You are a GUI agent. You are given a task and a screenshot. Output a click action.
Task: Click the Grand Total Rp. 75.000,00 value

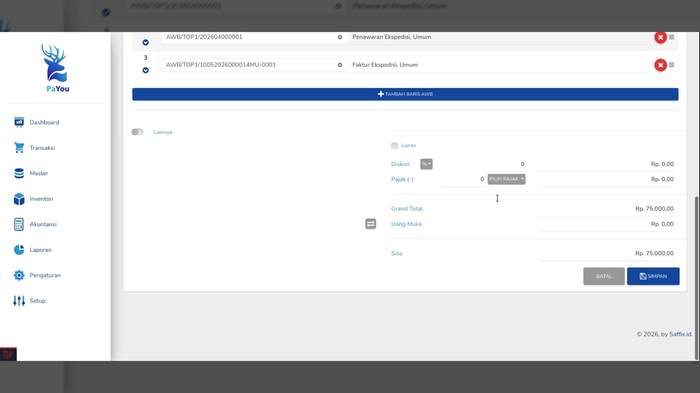654,209
